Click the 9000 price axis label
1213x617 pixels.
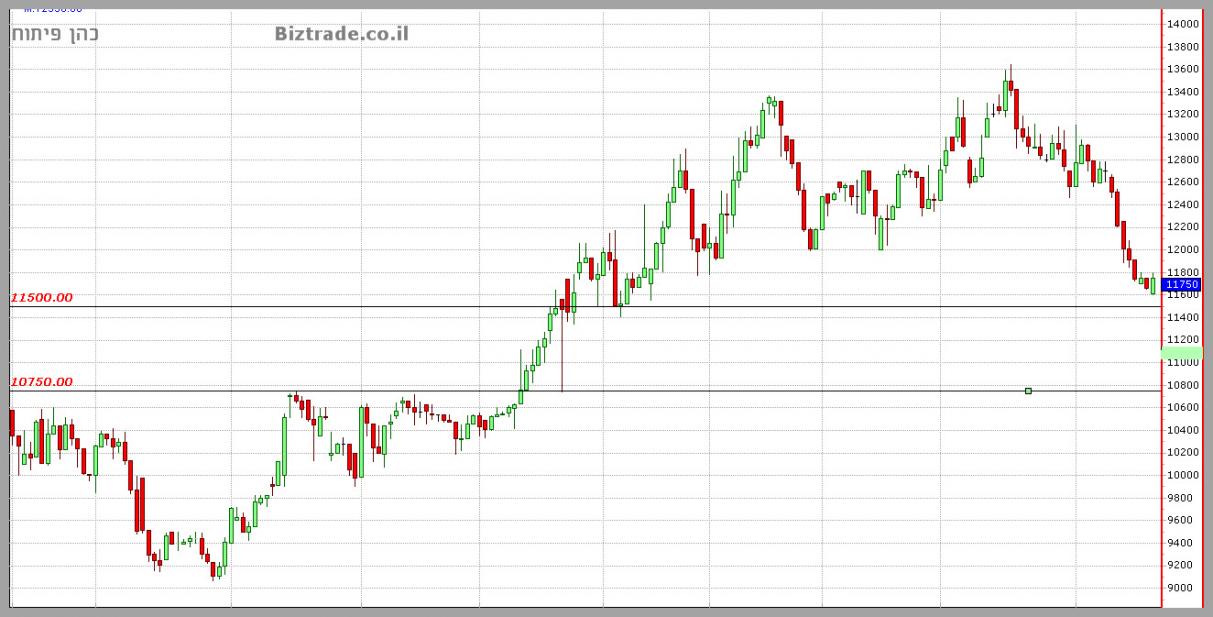(x=1180, y=588)
